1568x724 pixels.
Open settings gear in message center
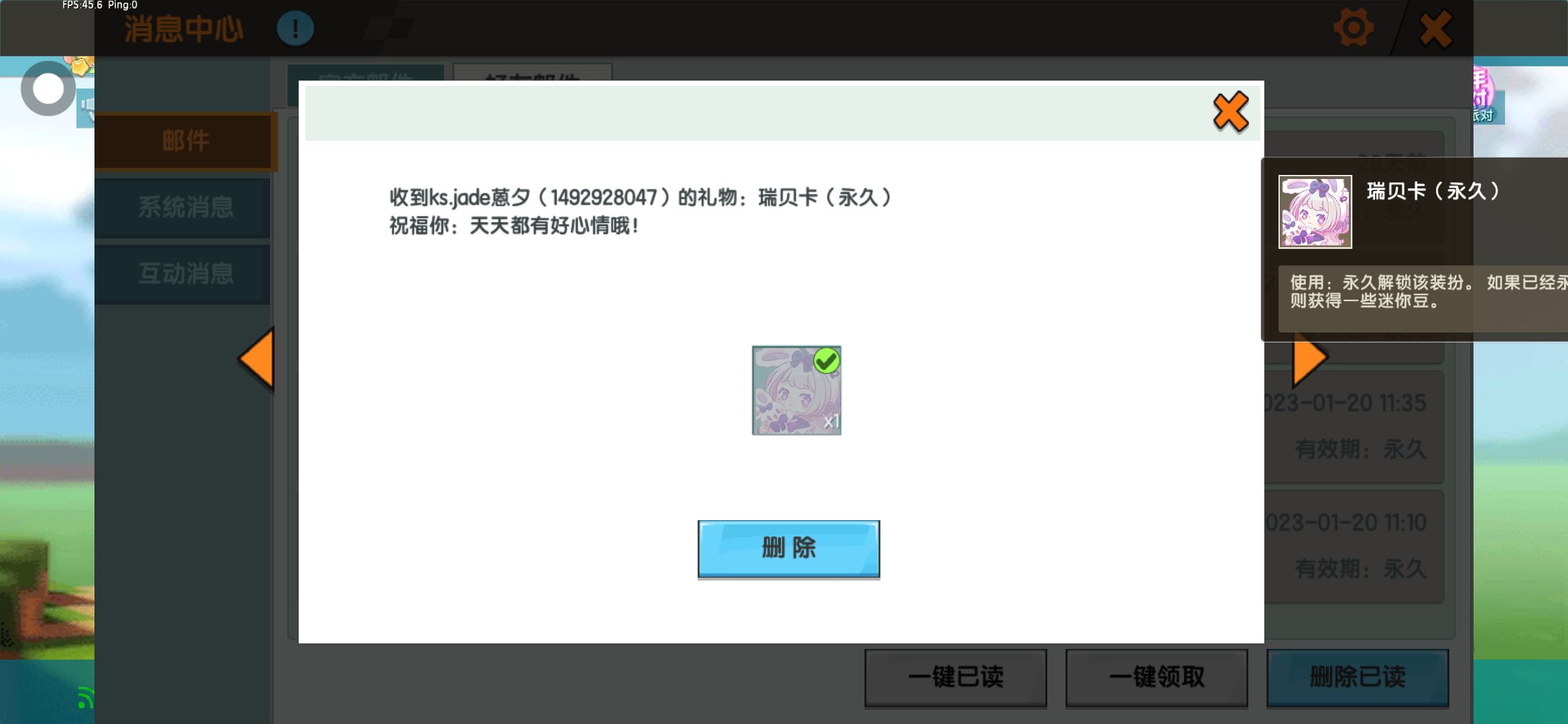tap(1353, 28)
